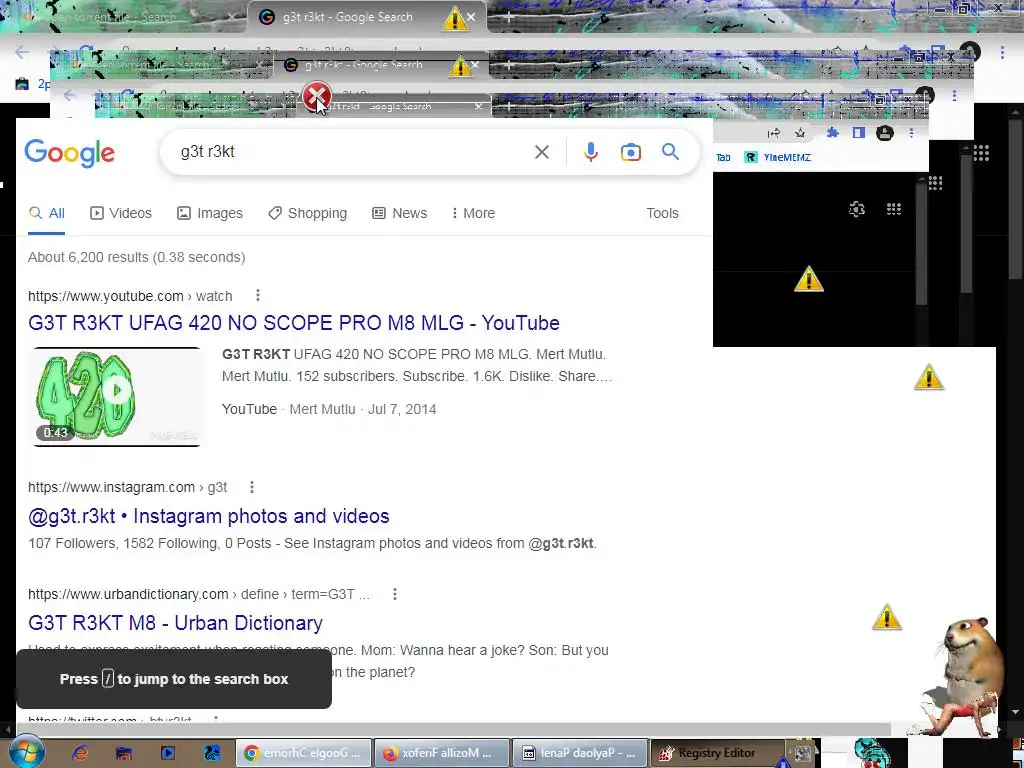Start voice search with the microphone icon
This screenshot has height=768, width=1024.
click(x=590, y=152)
